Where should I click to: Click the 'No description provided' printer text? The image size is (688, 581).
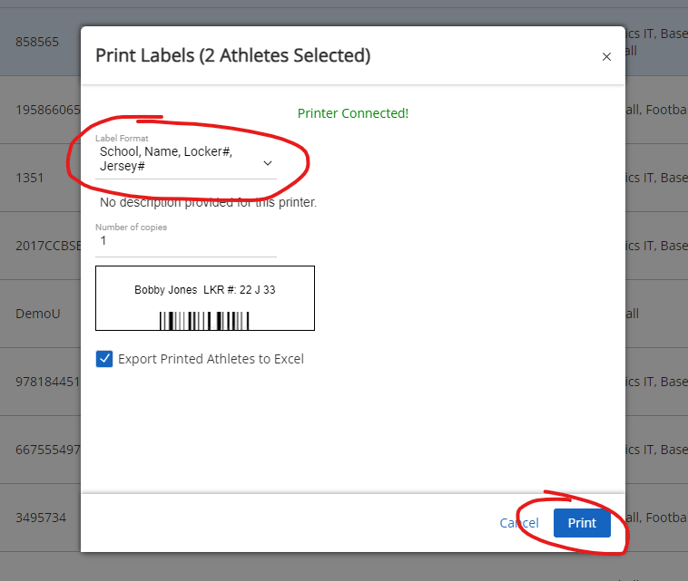[x=208, y=203]
